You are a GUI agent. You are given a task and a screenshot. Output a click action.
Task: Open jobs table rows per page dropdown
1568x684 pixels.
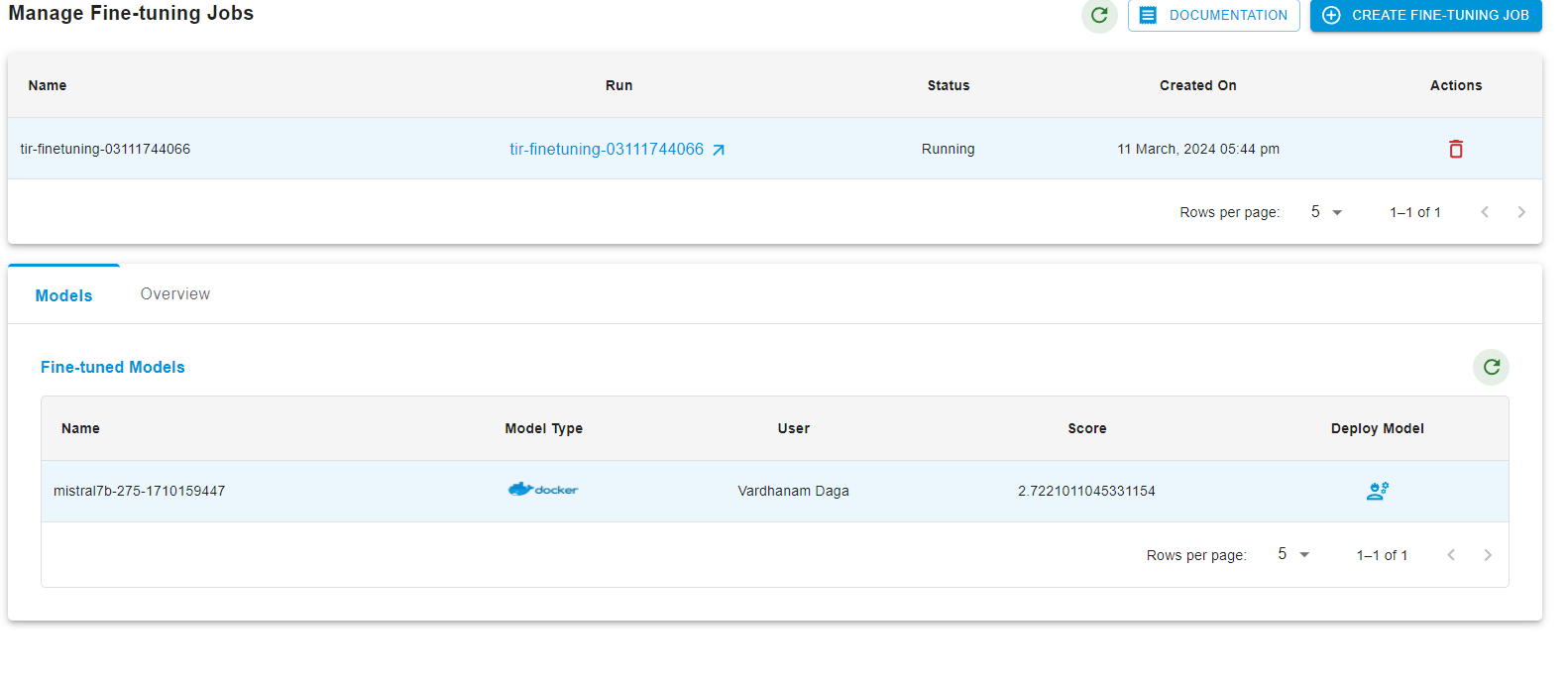click(x=1325, y=212)
